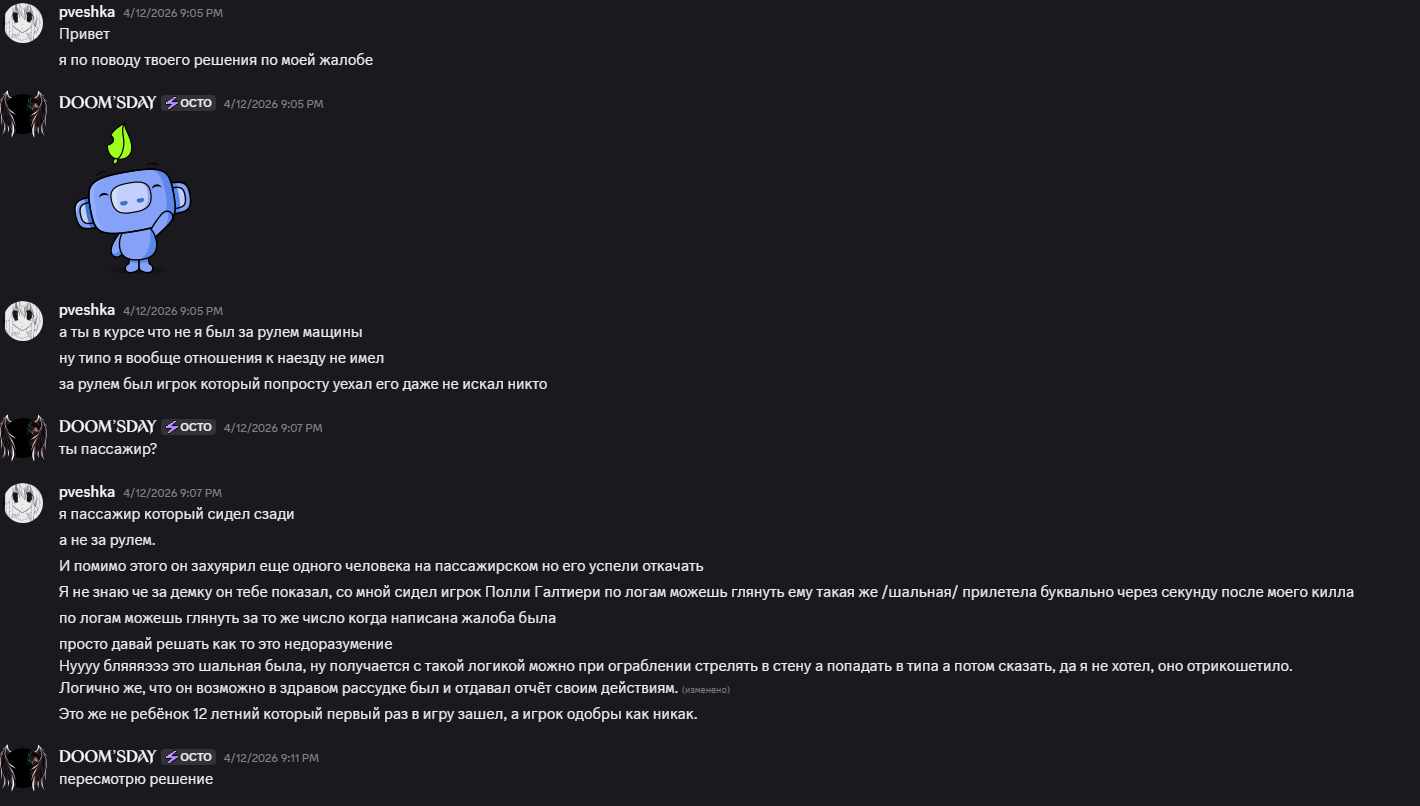Click the pveshka username above "Привет"
This screenshot has height=806, width=1420.
tap(87, 12)
